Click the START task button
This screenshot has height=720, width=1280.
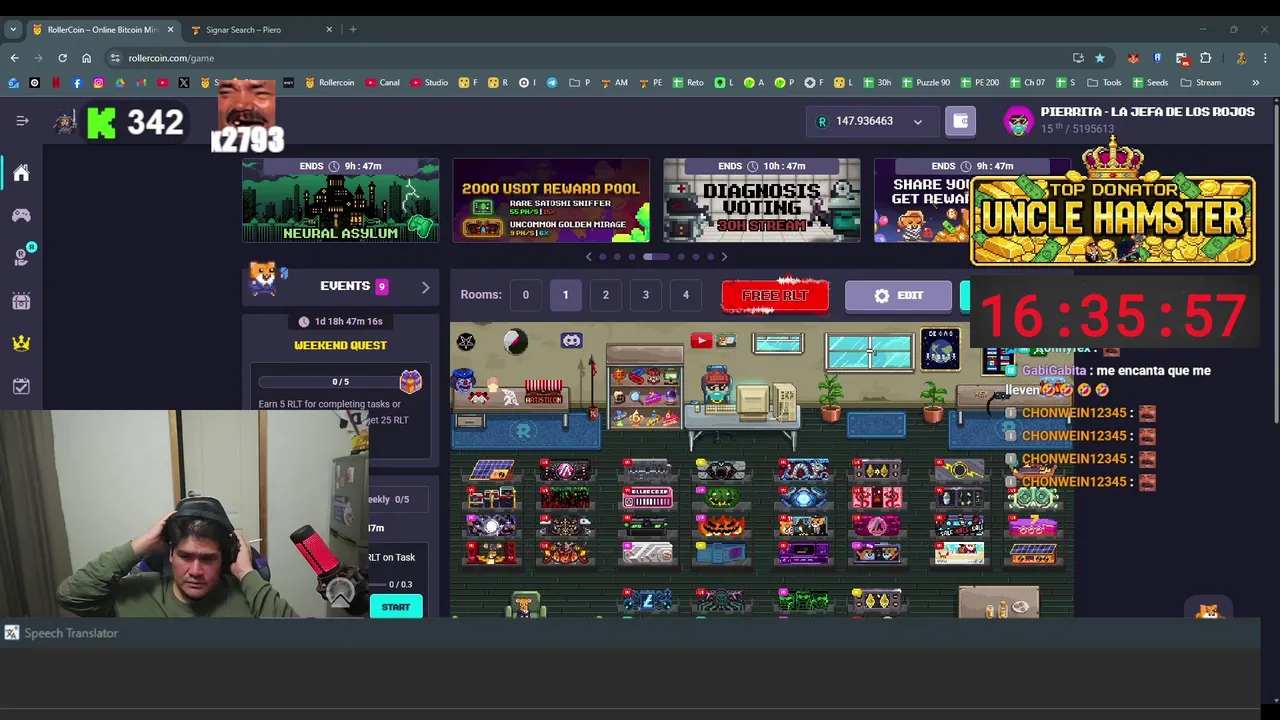click(396, 607)
